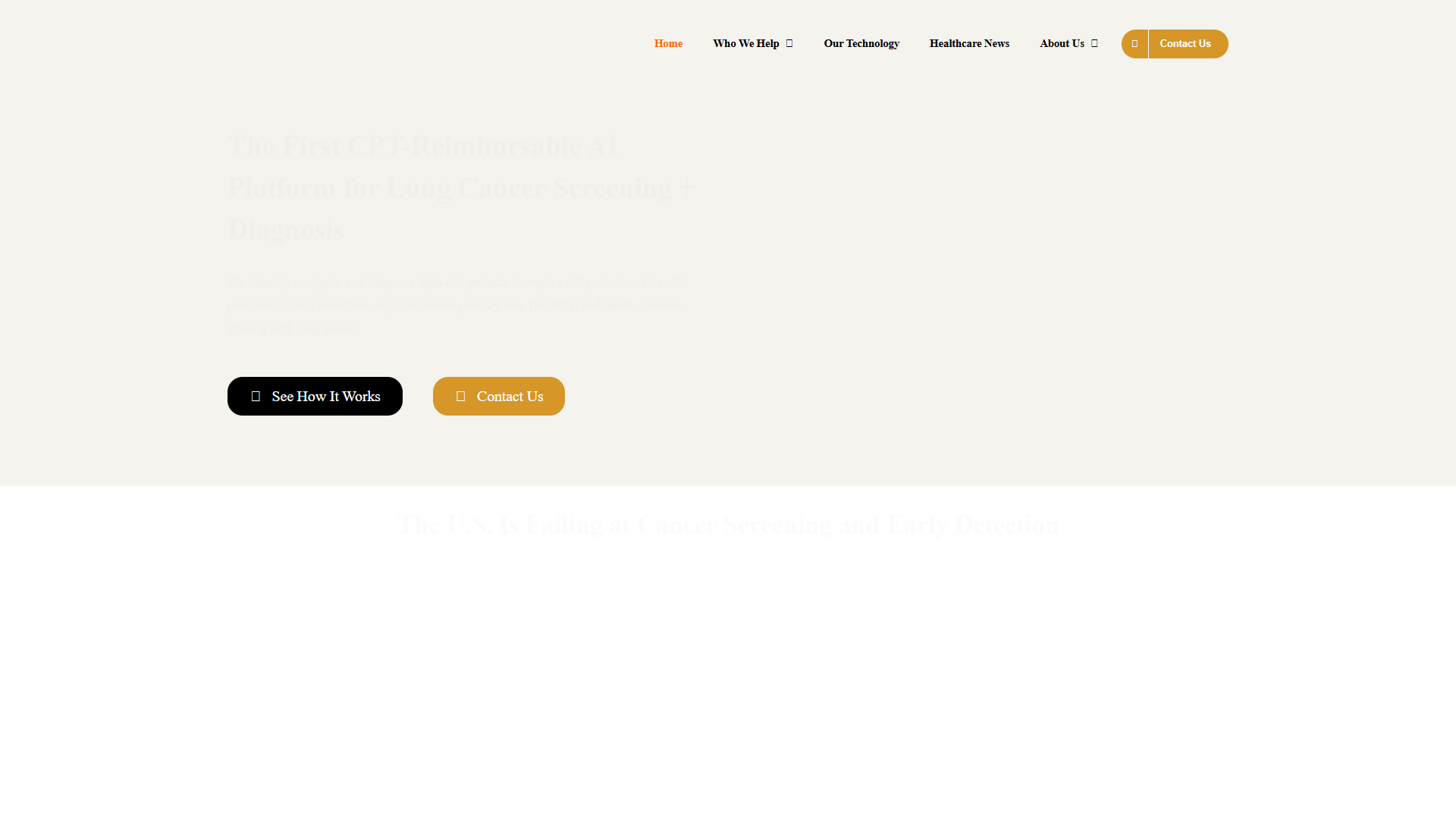Click the 'The First CPT-Reimbursable AI' heading line

[x=423, y=146]
